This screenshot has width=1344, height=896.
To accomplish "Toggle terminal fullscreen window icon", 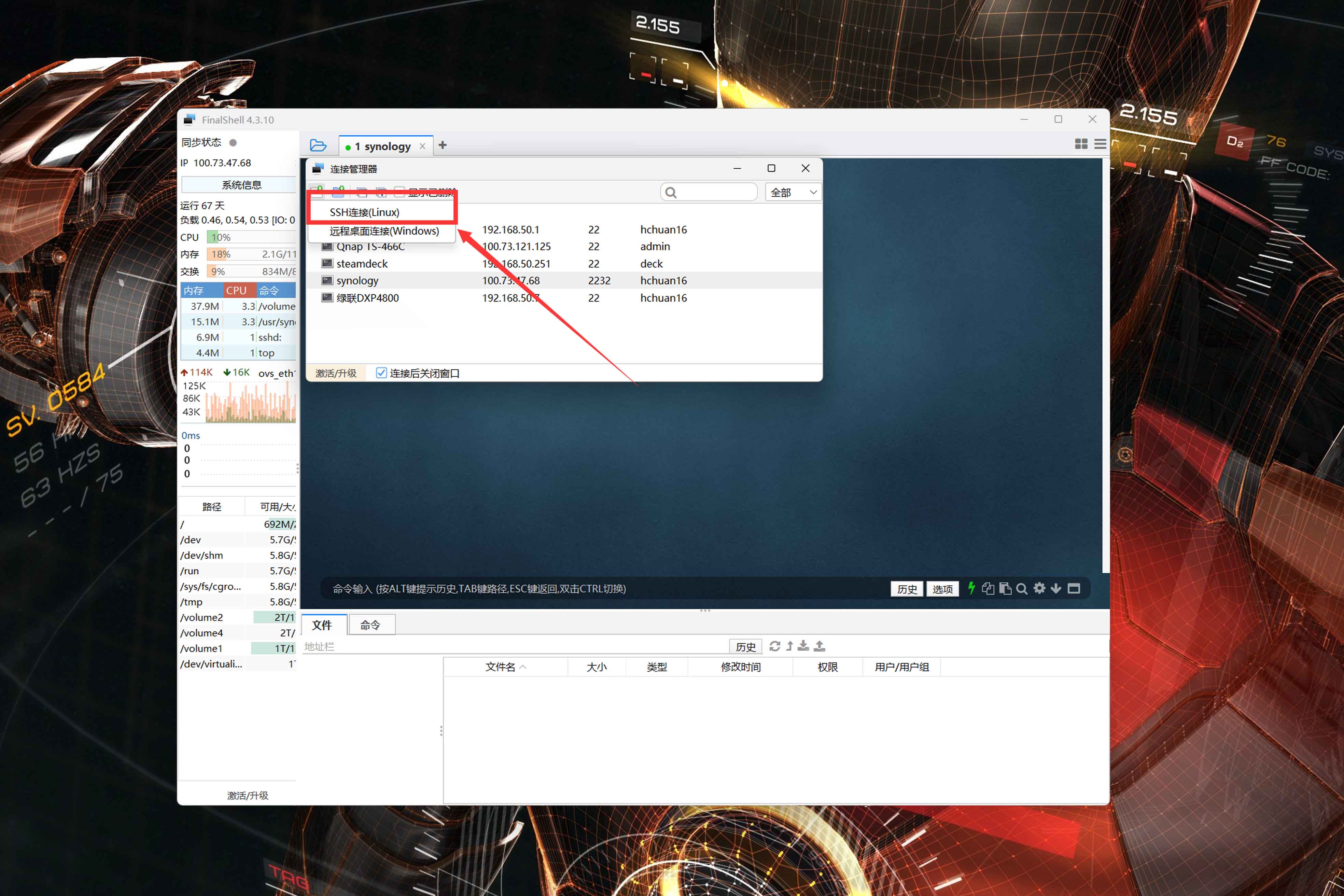I will pos(1074,589).
